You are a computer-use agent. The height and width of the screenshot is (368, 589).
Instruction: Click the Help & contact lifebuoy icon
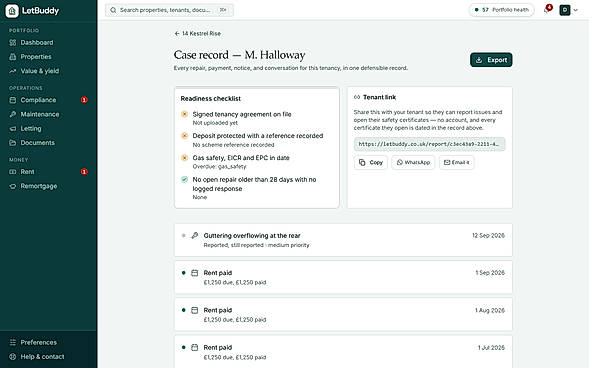coord(13,357)
